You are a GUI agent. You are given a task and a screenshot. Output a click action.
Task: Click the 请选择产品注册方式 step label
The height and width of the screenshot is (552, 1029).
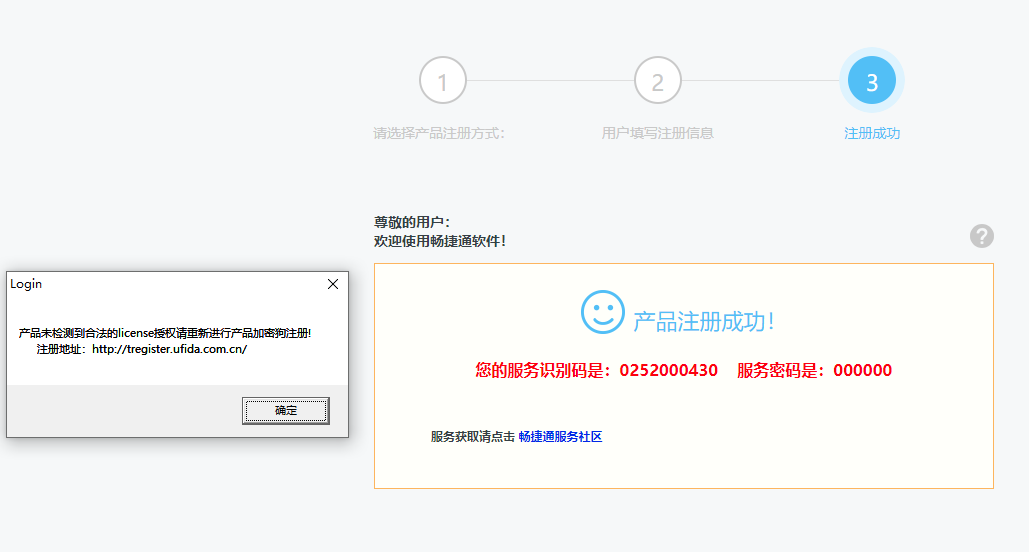point(439,133)
